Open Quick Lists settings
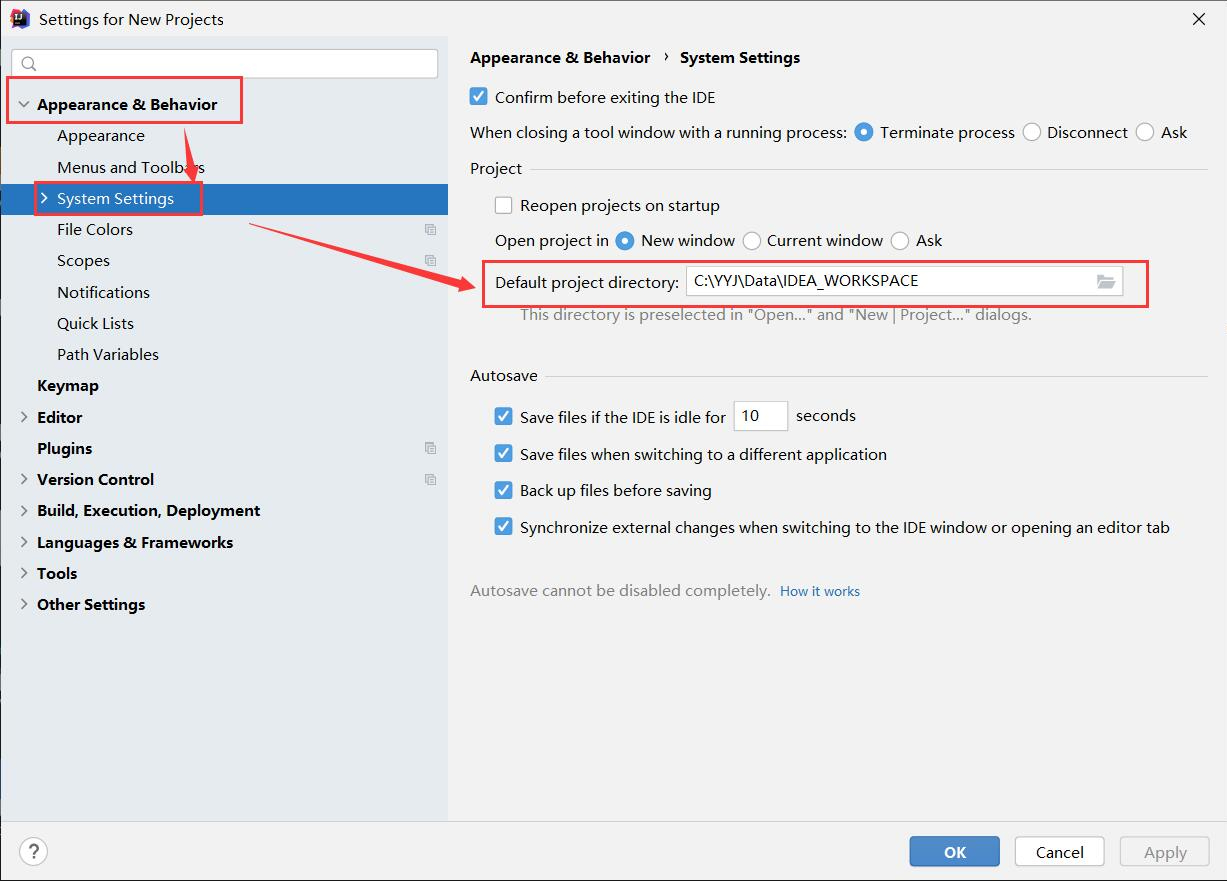1227x881 pixels. [95, 323]
